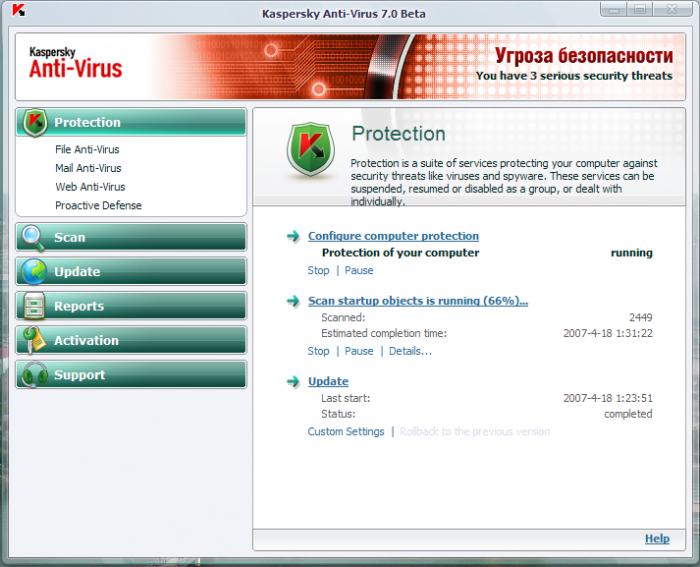Click the Kaspersky K icon in title bar

[18, 9]
